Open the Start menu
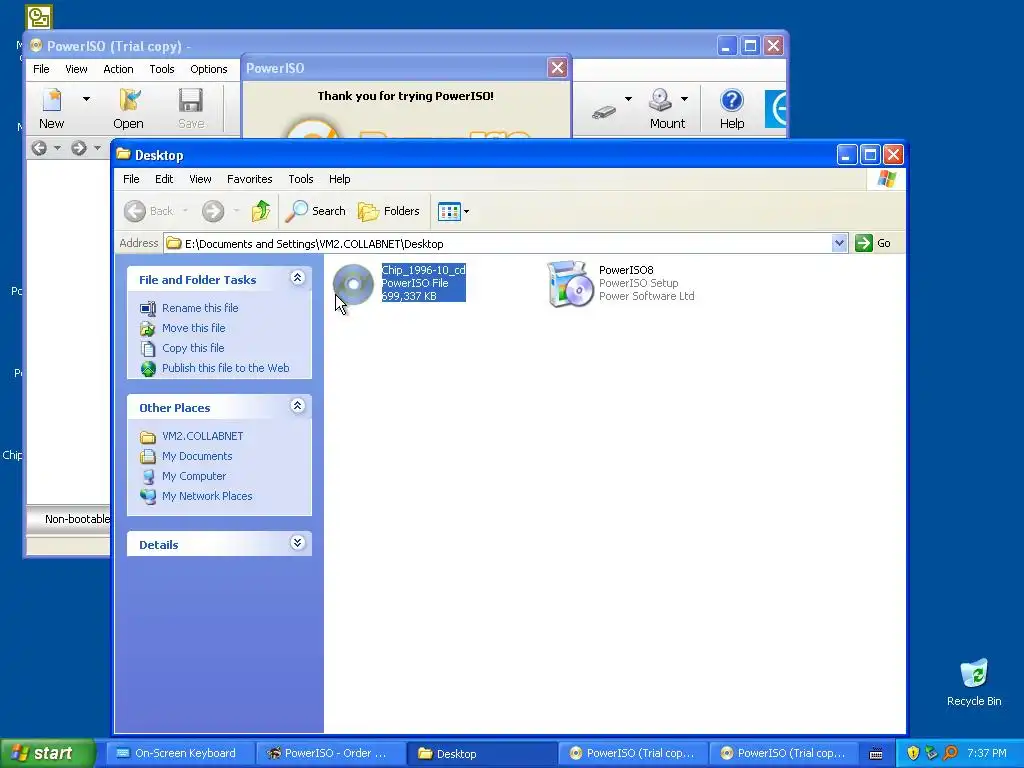This screenshot has height=768, width=1024. (47, 753)
